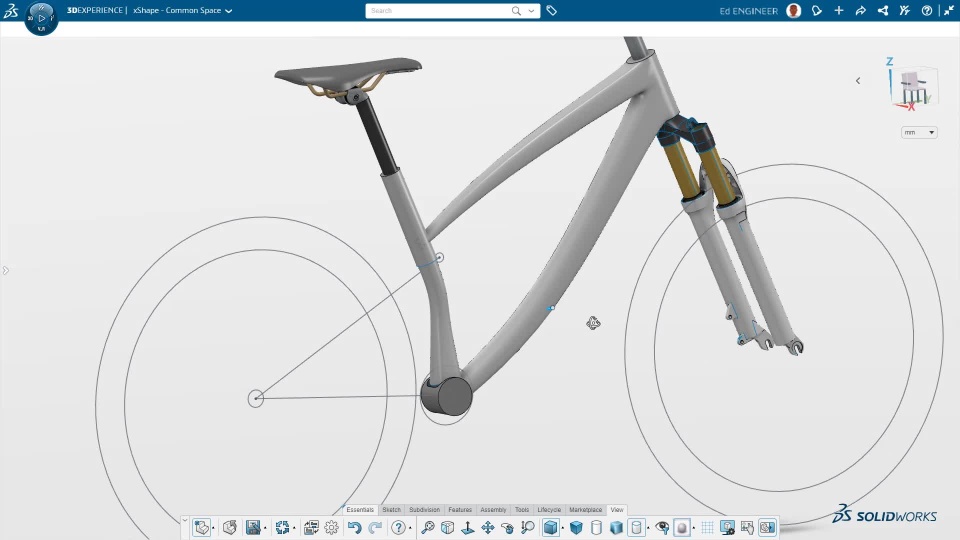Switch to the Sketch tab
This screenshot has height=540, width=960.
pos(391,509)
